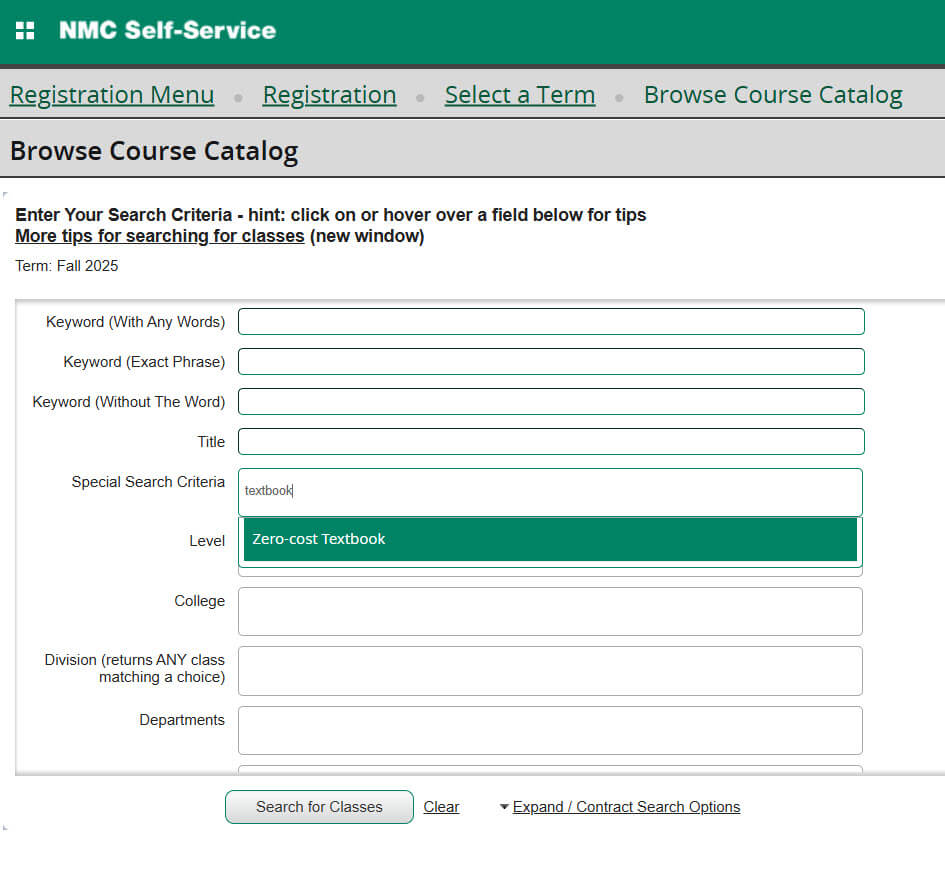
Task: Open the Registration breadcrumb link
Action: [x=329, y=94]
